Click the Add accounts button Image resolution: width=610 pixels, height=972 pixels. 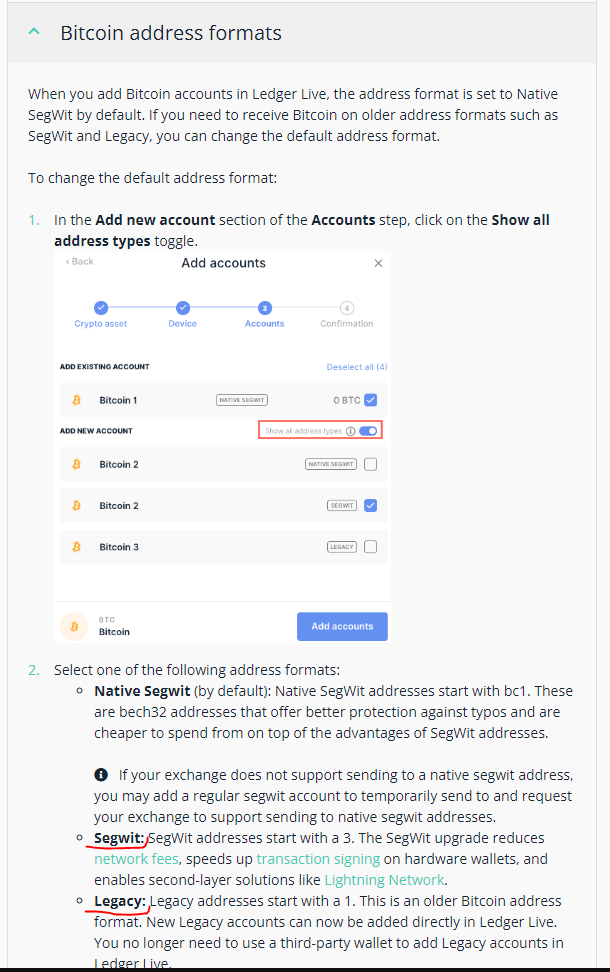342,626
